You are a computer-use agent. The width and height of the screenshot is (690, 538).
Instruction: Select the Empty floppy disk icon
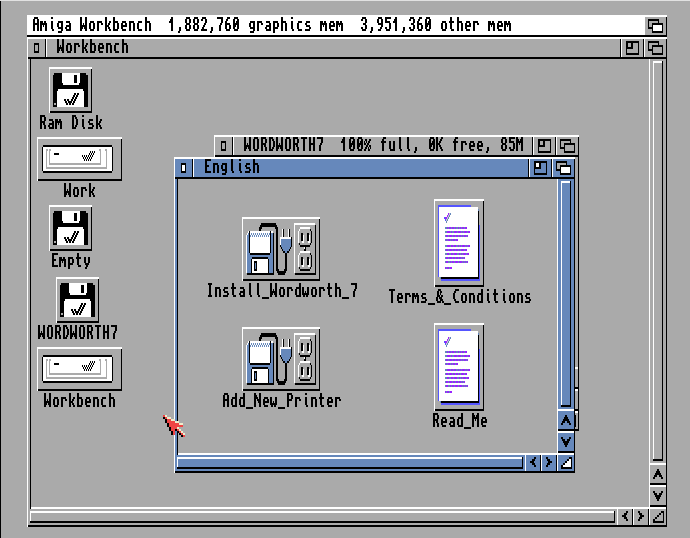coord(71,229)
